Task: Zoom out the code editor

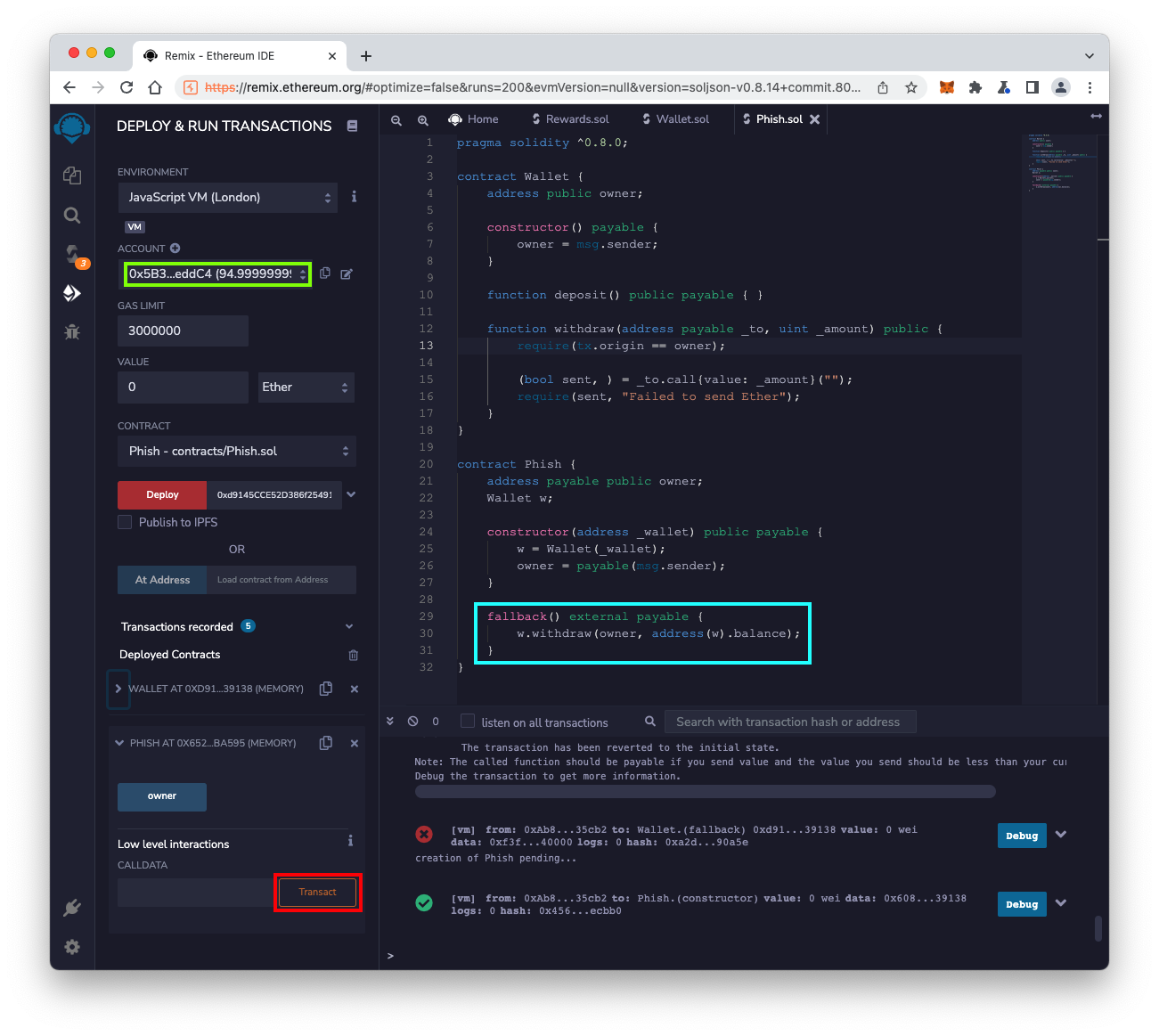Action: 396,119
